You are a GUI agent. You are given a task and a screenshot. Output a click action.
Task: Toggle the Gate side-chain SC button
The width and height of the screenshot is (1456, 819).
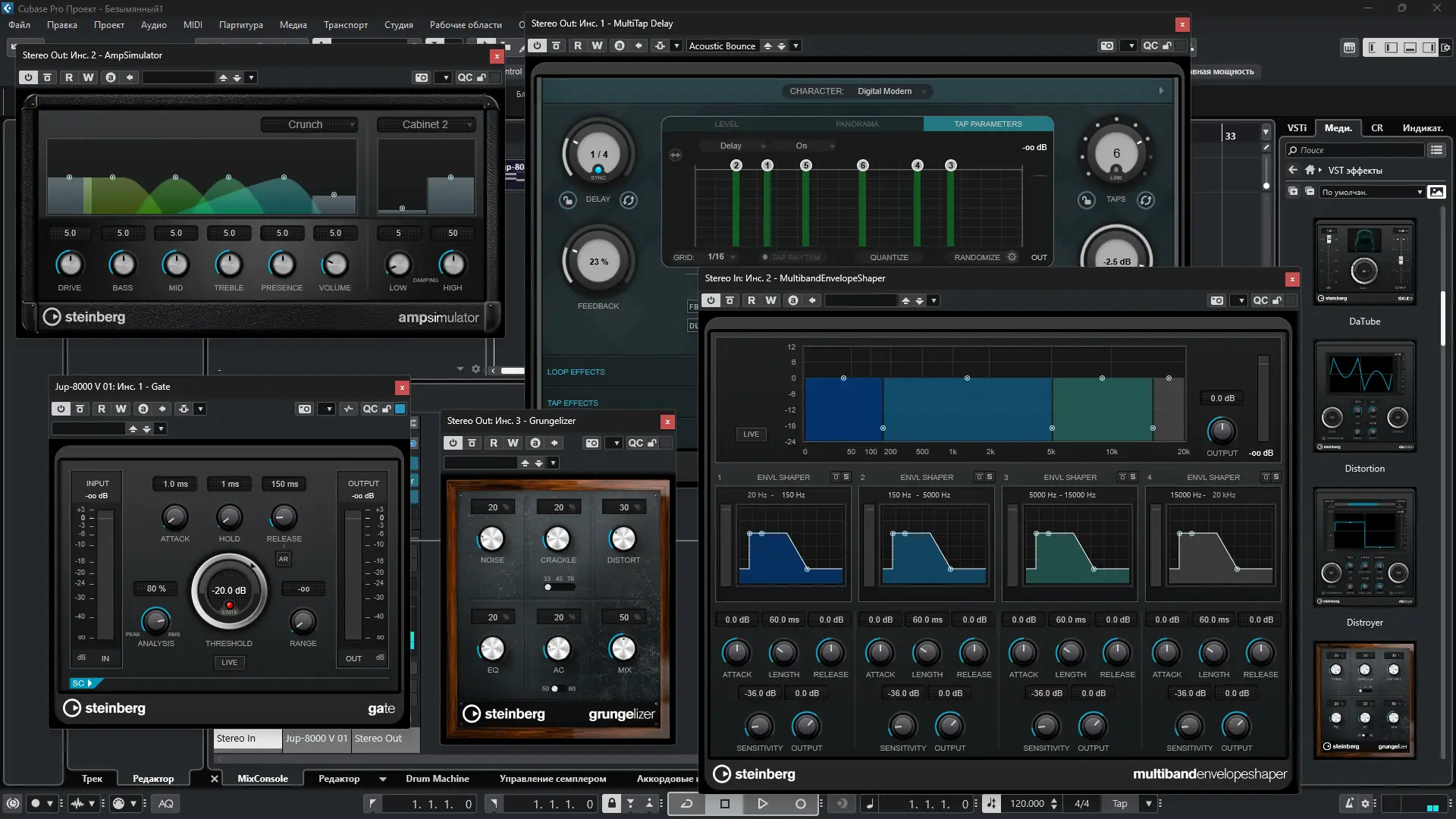point(81,683)
